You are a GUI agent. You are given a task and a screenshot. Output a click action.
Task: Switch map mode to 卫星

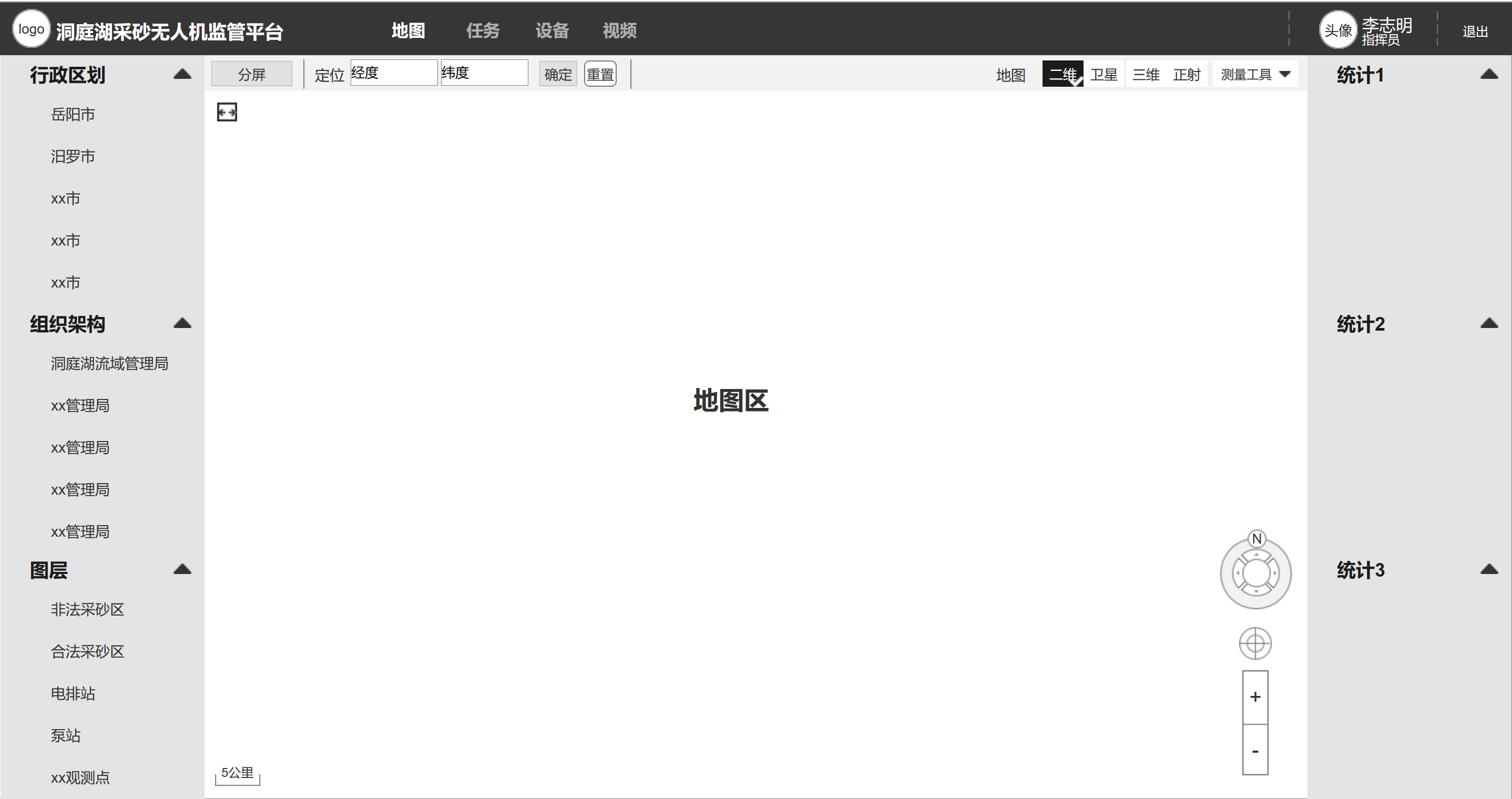tap(1104, 75)
